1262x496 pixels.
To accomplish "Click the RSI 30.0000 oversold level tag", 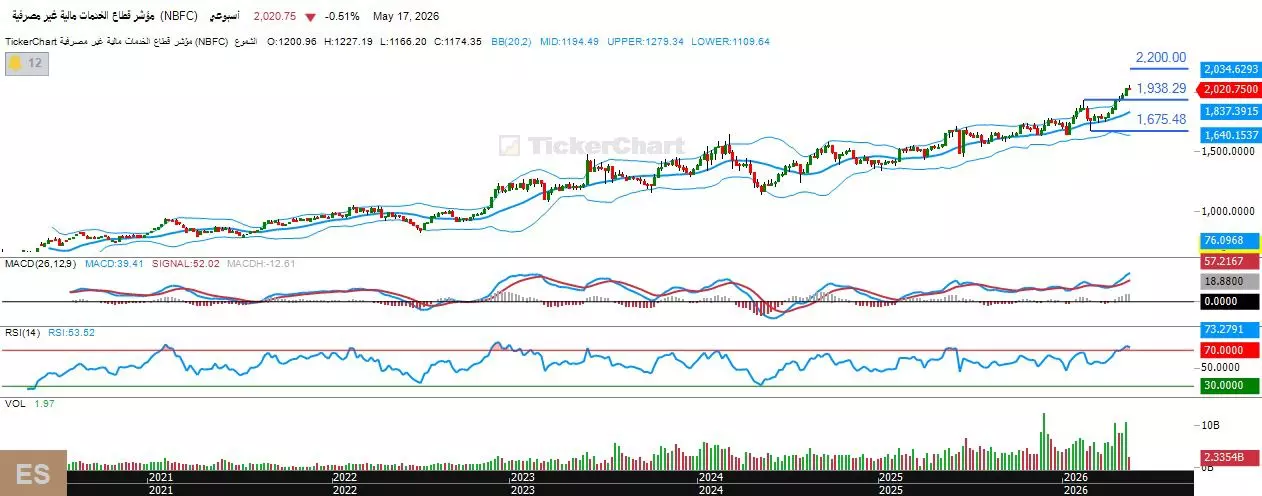I will (x=1229, y=386).
